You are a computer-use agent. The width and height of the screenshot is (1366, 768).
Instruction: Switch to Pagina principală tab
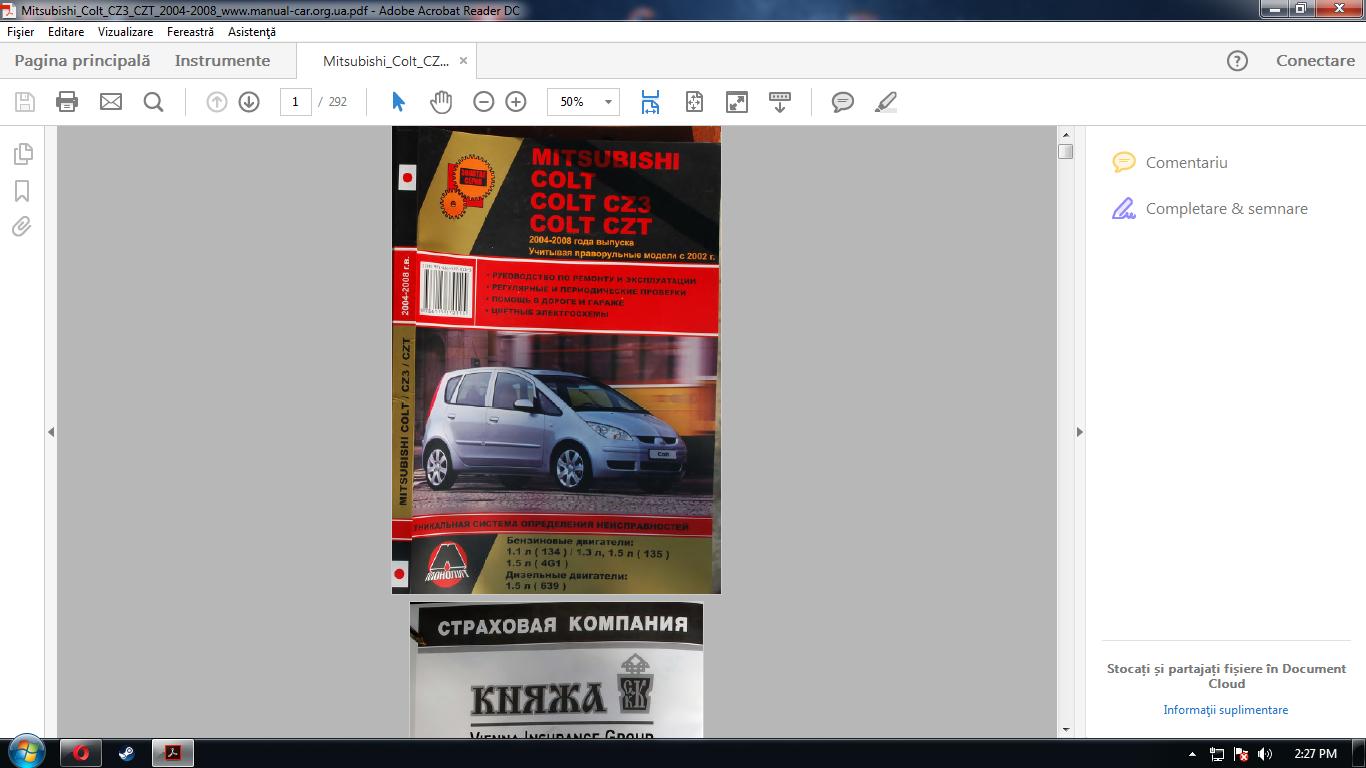tap(82, 61)
